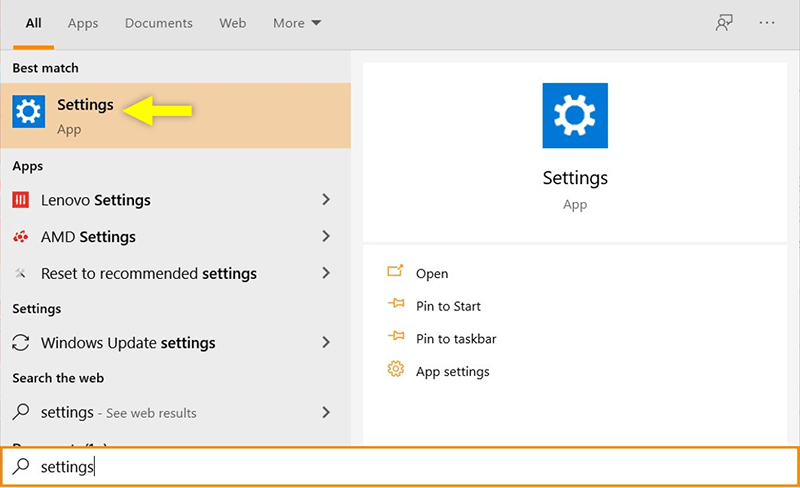Open the three-dot options menu
This screenshot has width=800, height=488.
pyautogui.click(x=767, y=23)
